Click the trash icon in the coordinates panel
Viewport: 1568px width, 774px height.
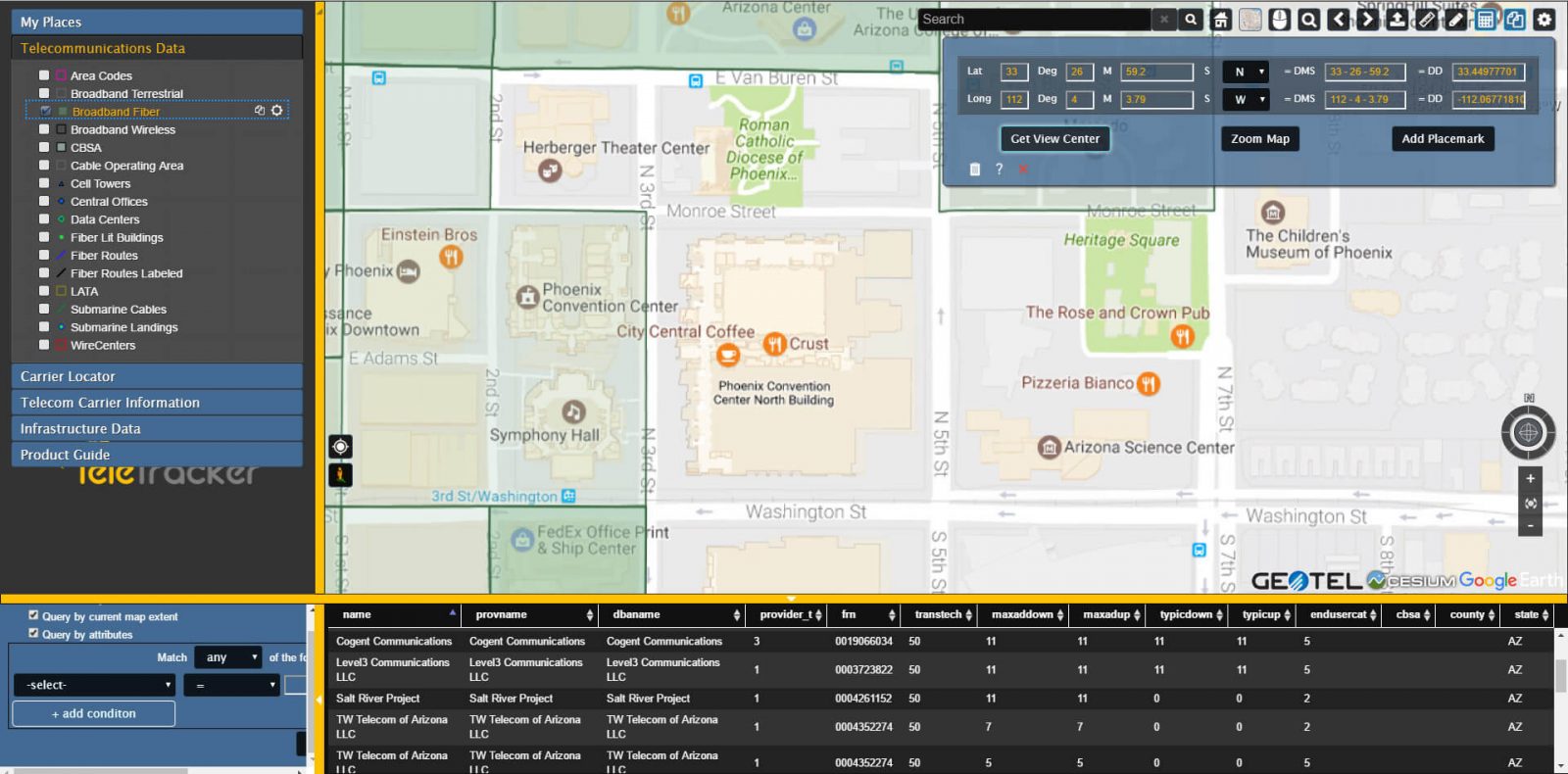[974, 169]
